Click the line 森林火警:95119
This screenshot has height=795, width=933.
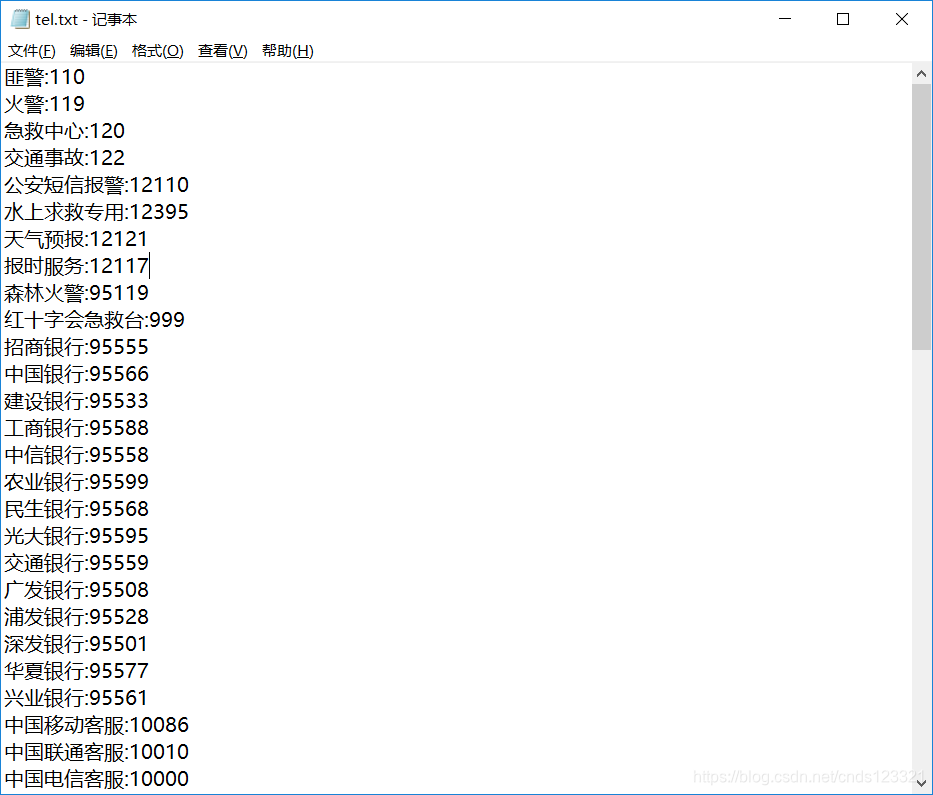tap(76, 293)
